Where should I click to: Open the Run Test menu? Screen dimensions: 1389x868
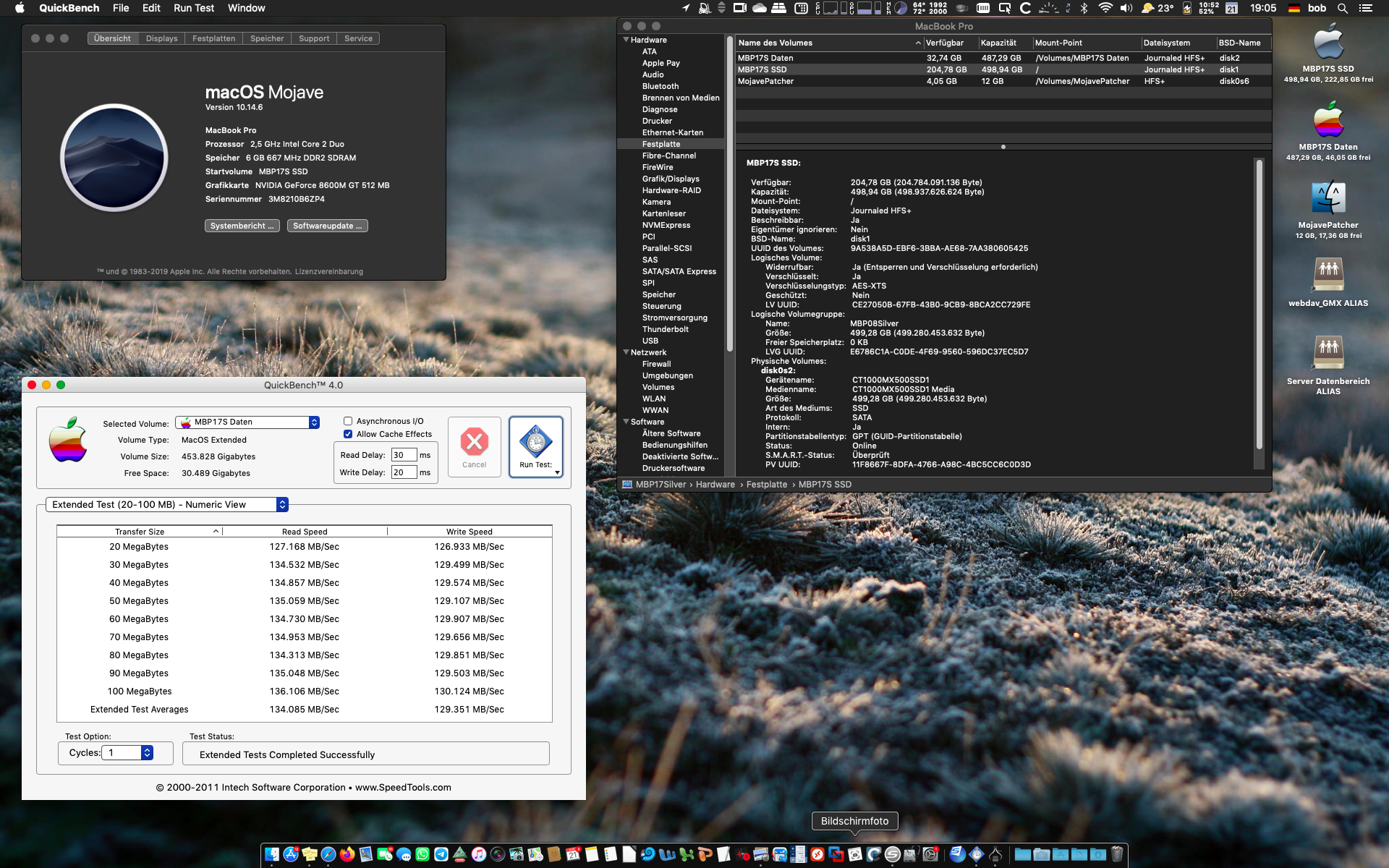click(x=194, y=8)
